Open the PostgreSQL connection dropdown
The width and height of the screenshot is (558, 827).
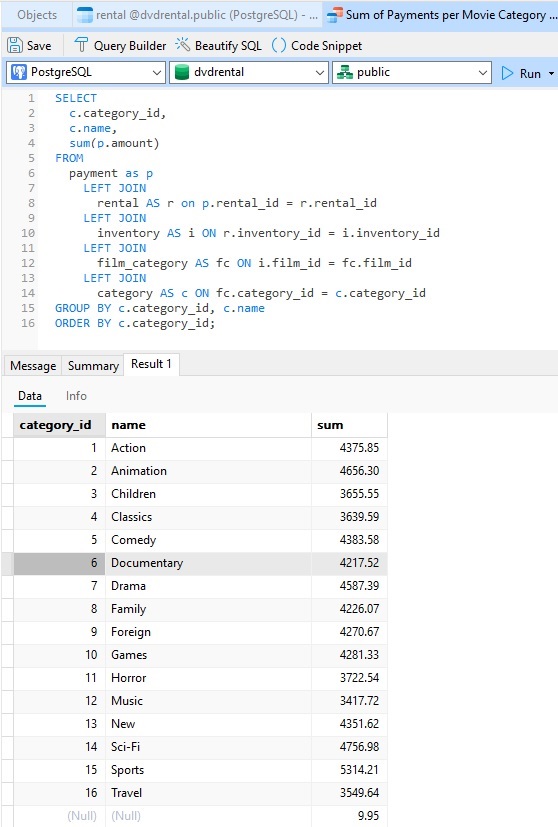85,72
